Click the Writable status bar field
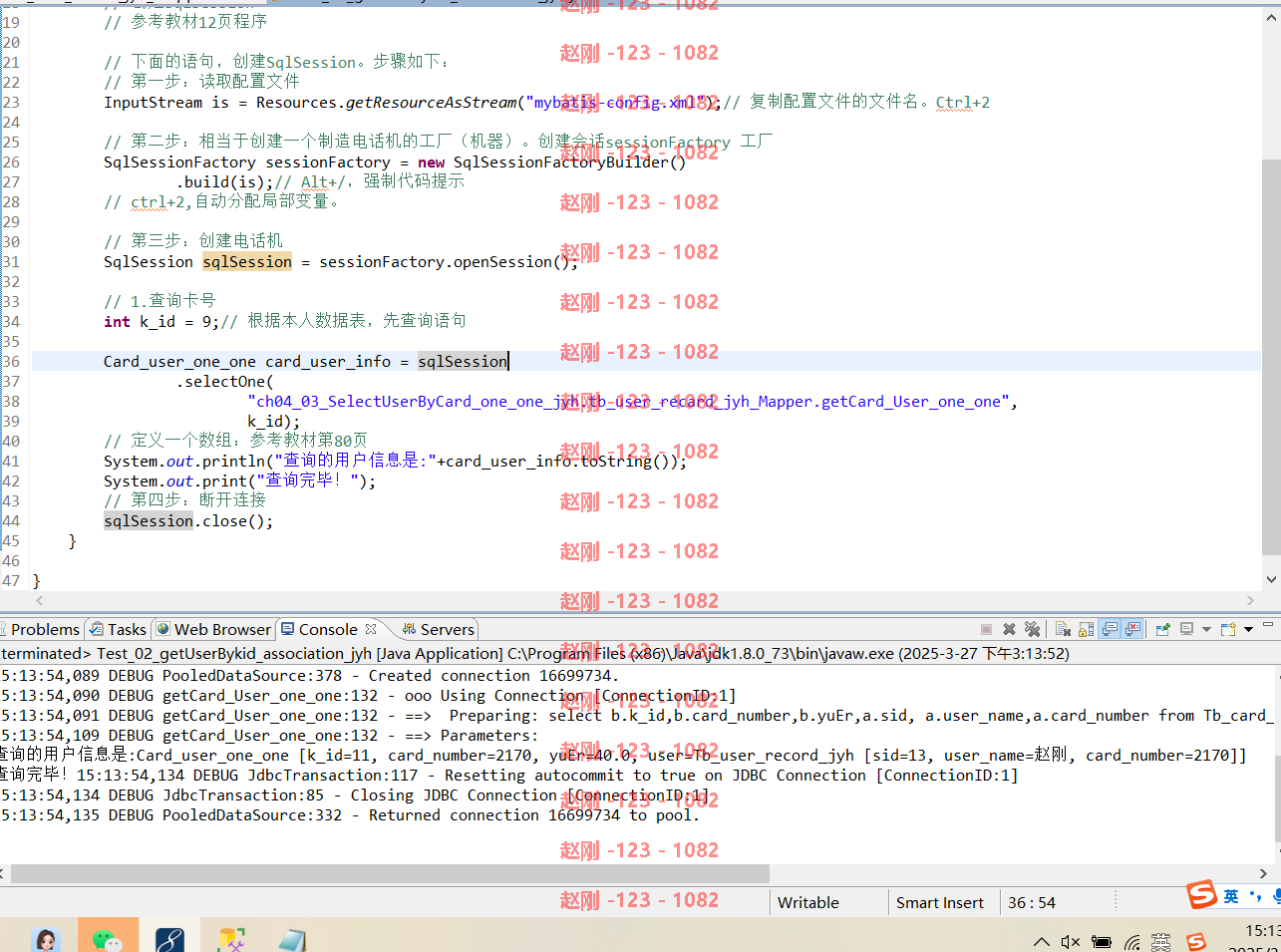Screen dimensions: 1281x952 click(808, 902)
